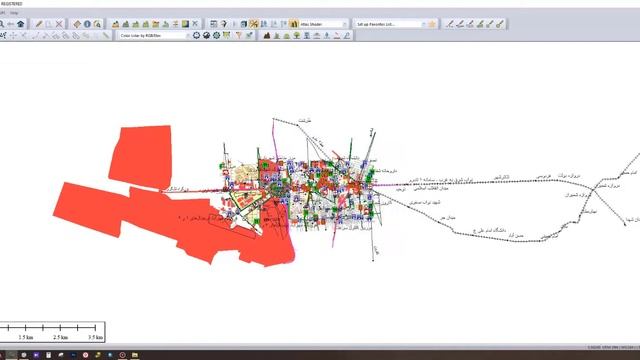Click the yellow folder overlay icon
The width and height of the screenshot is (640, 360).
click(156, 24)
